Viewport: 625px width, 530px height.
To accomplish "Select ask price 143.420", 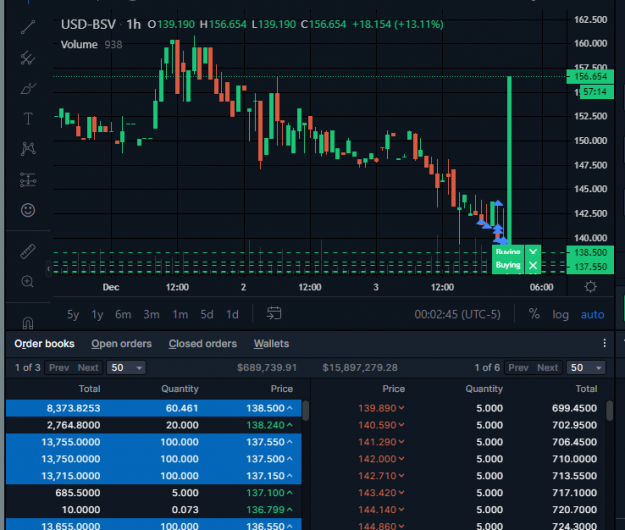I will point(381,493).
